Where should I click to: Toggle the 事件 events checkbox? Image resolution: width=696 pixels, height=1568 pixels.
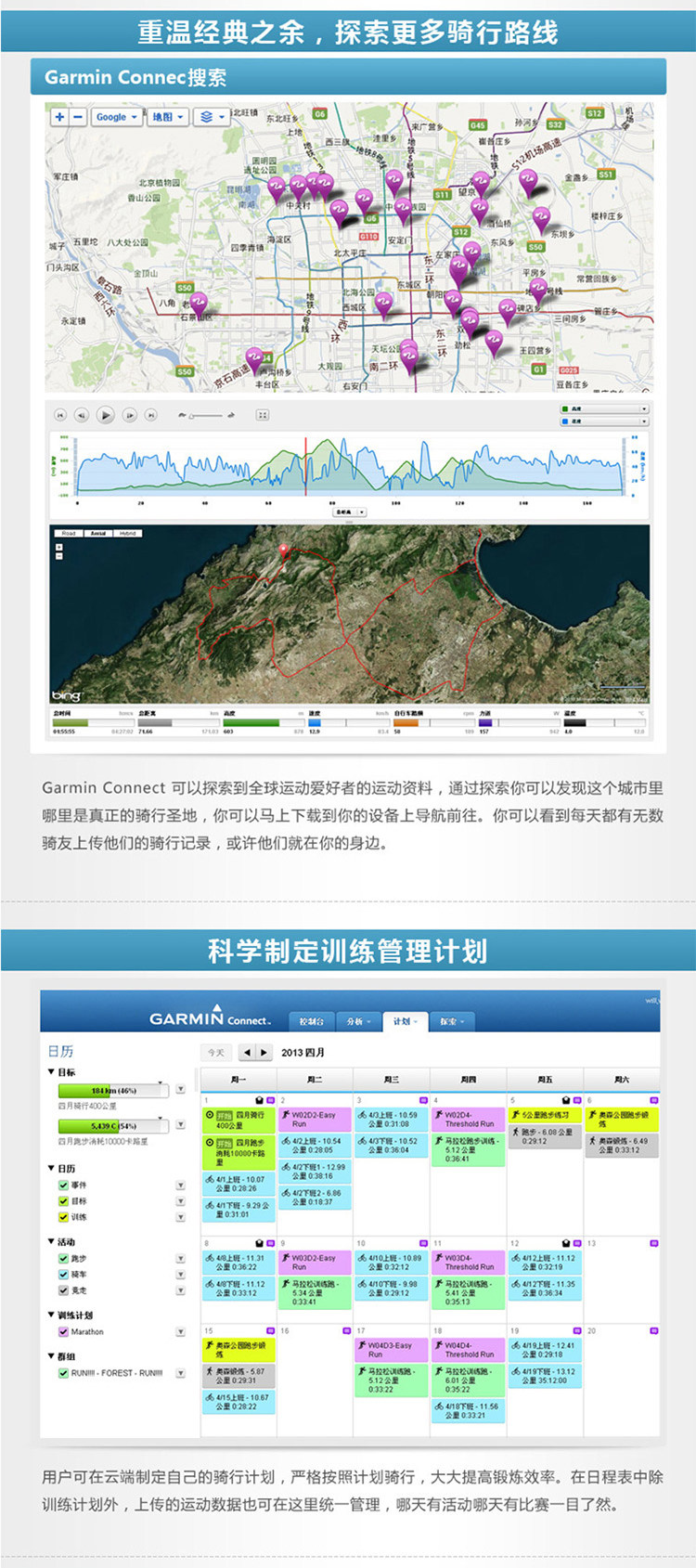point(63,1185)
